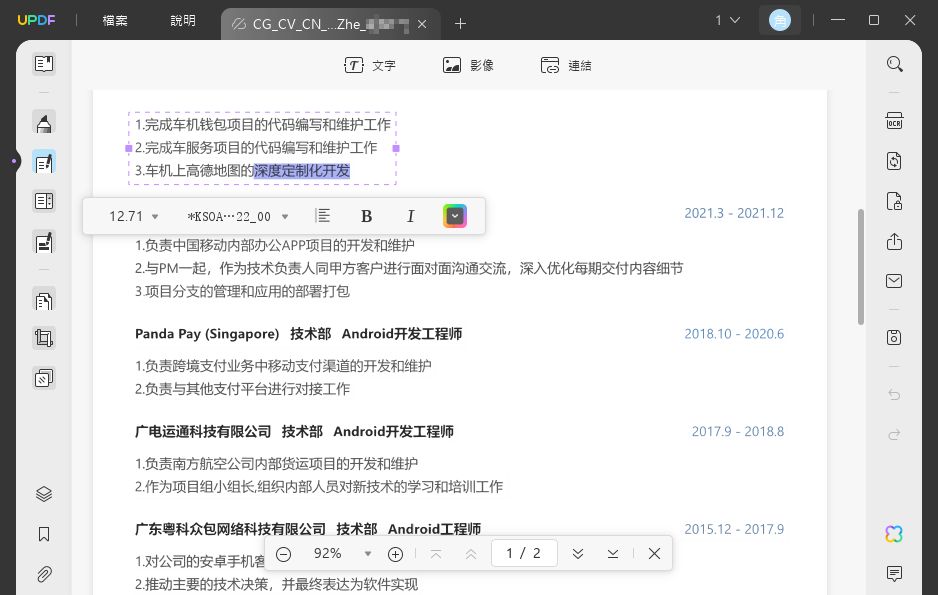Add text with the 文字 tool
938x595 pixels.
click(370, 65)
